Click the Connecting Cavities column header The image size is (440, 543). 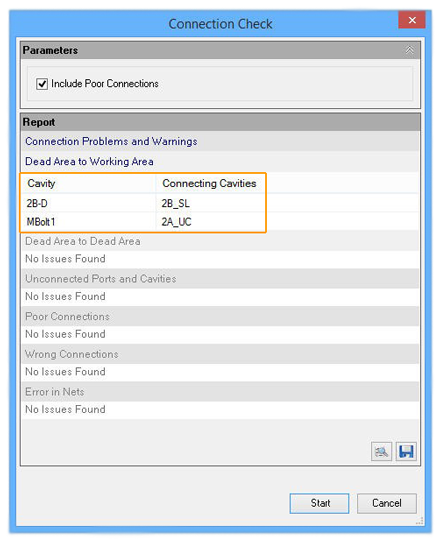point(210,184)
